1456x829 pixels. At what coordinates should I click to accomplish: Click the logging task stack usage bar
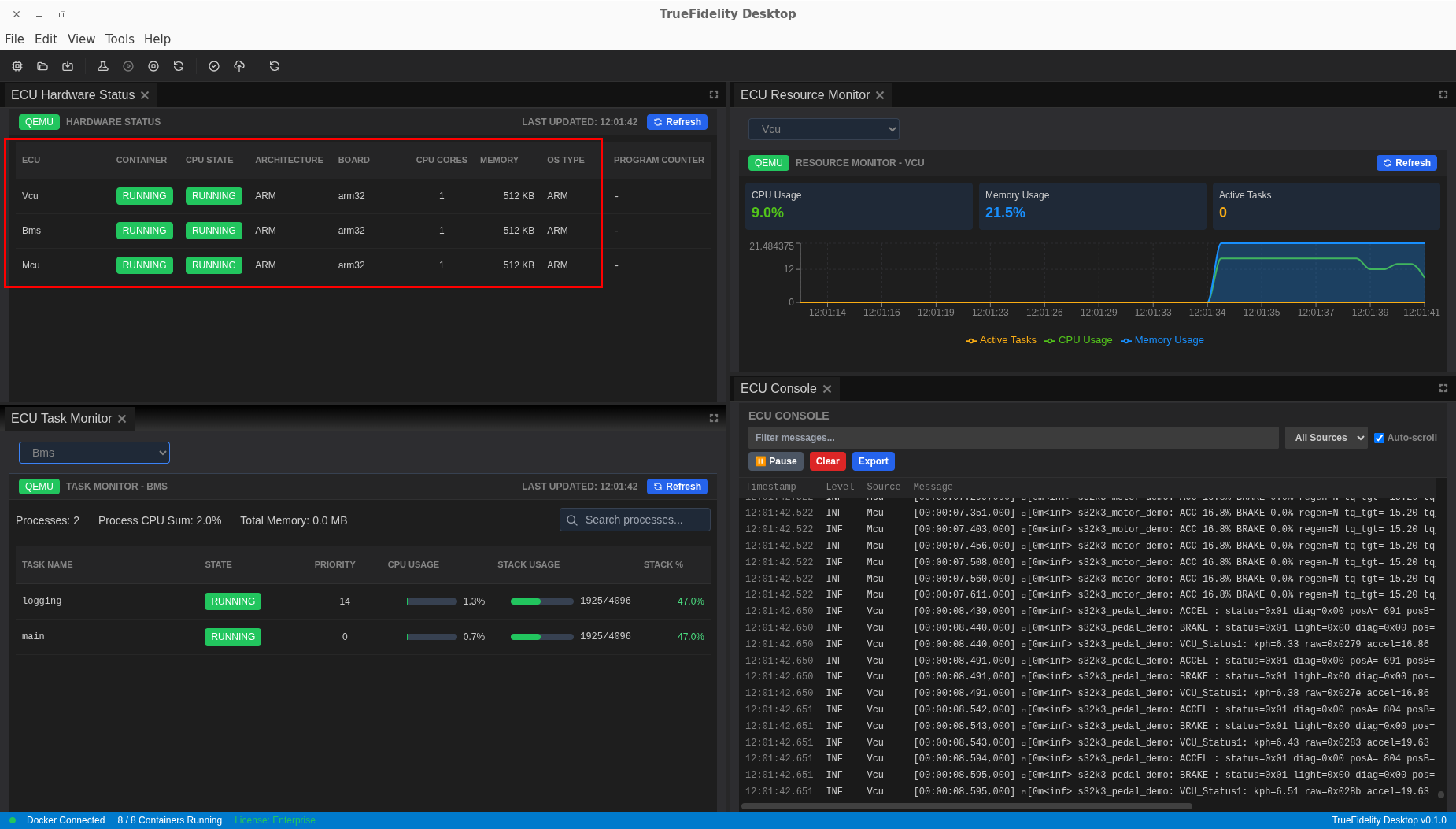point(542,601)
